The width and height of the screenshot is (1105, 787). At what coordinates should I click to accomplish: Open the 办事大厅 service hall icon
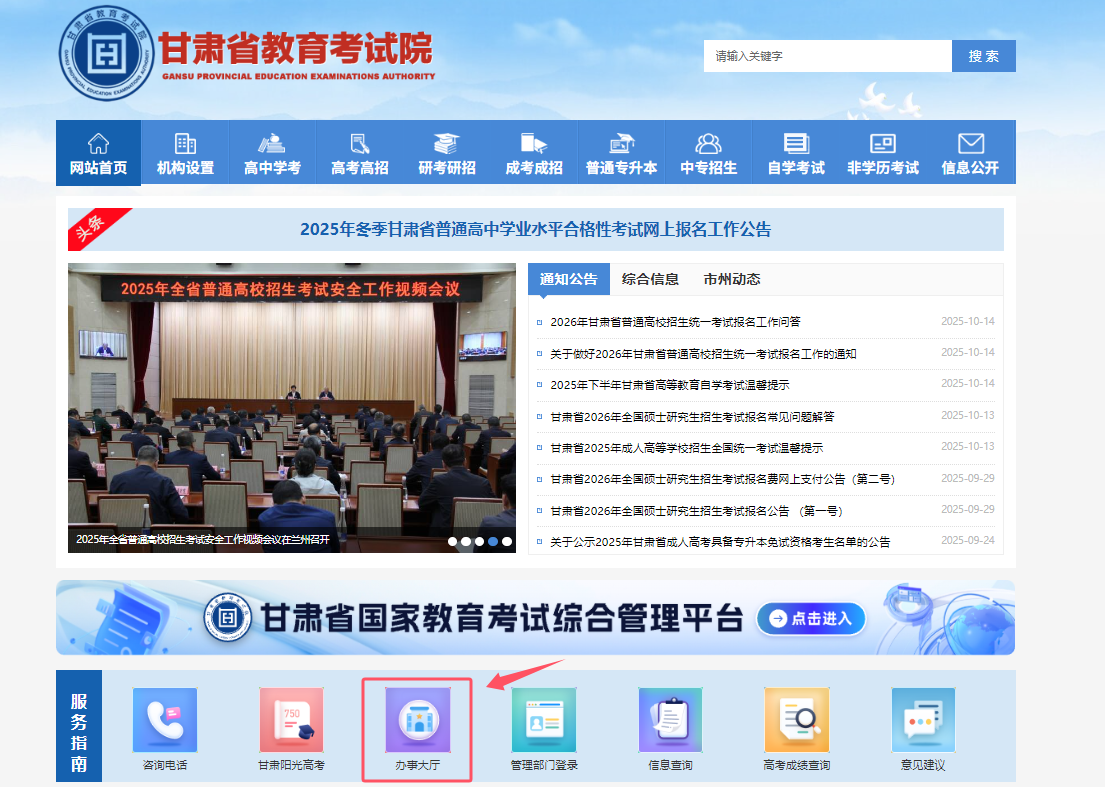[417, 720]
